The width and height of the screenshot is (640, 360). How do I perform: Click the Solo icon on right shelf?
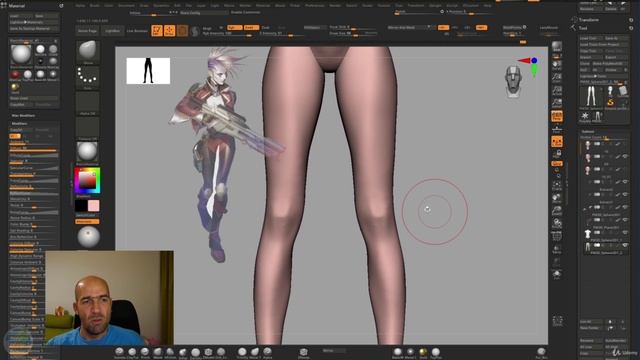tap(557, 274)
